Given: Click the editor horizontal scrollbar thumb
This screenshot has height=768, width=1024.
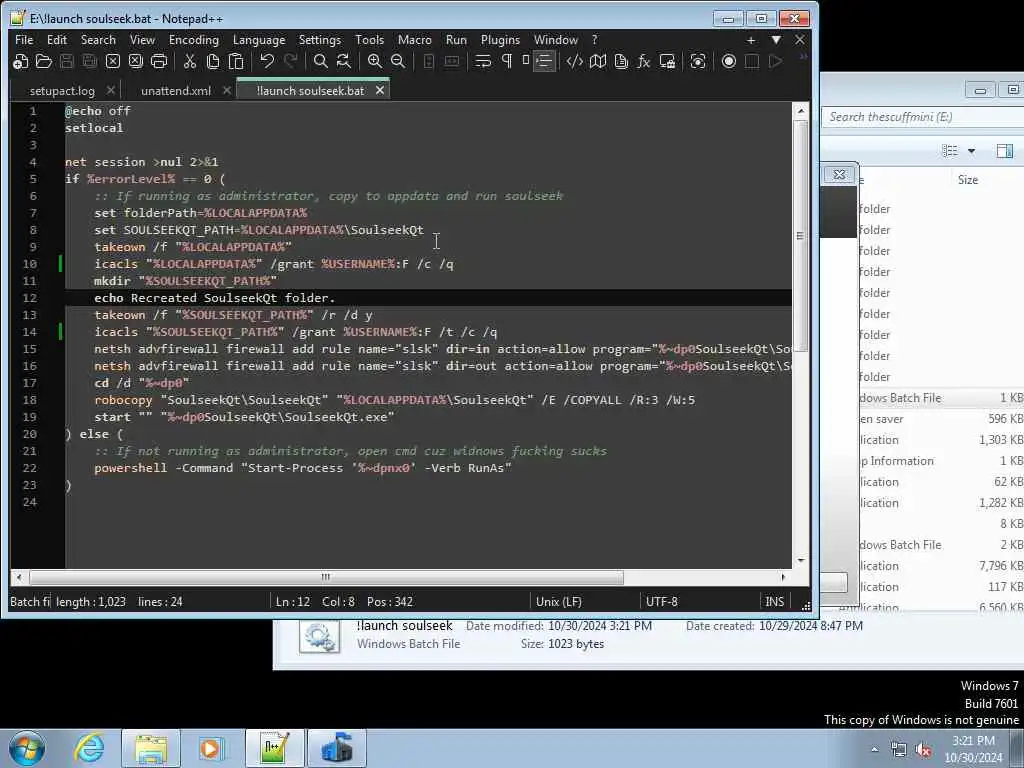Looking at the screenshot, I should click(x=326, y=577).
